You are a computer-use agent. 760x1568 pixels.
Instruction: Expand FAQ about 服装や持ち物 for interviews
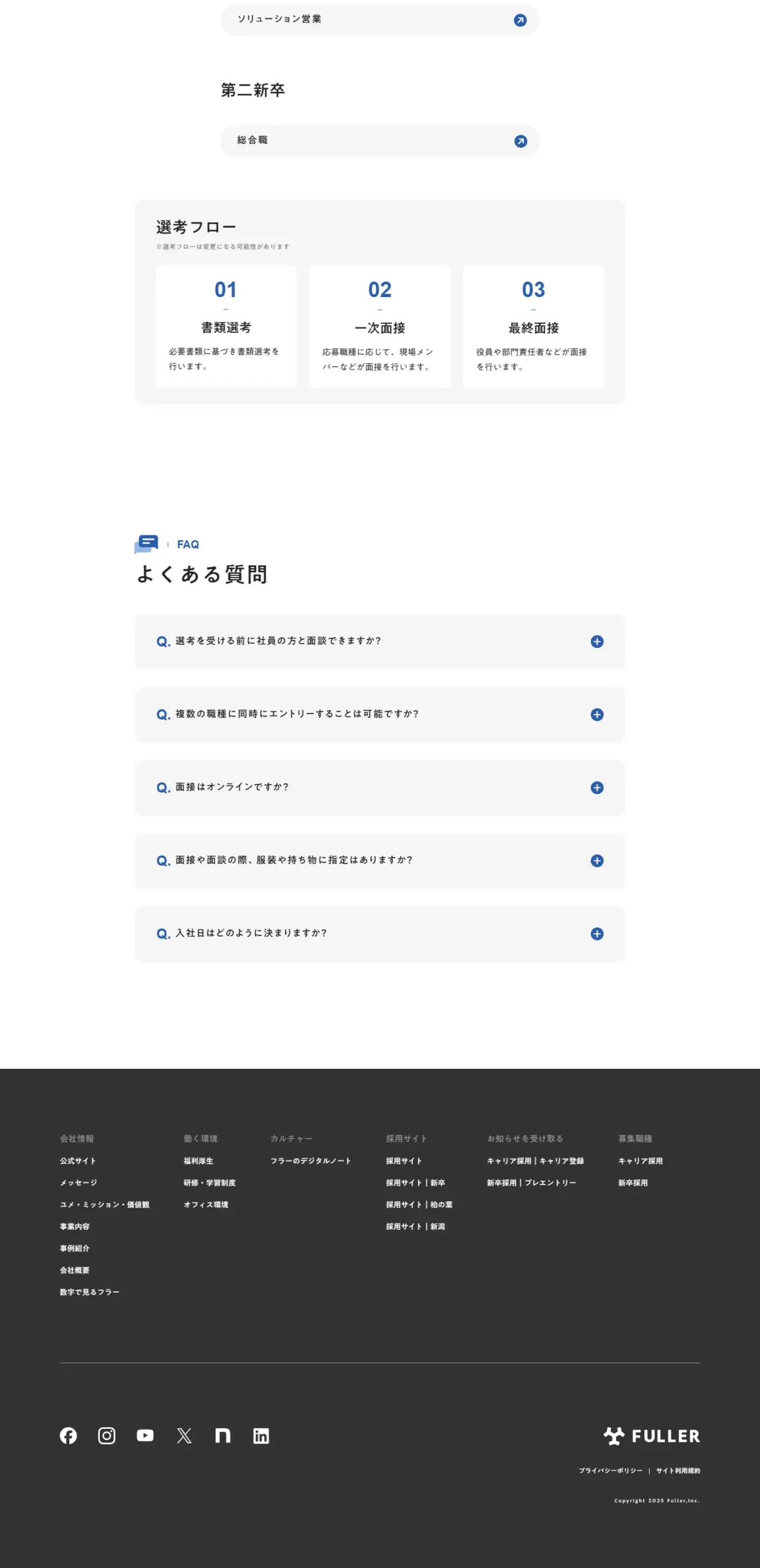(597, 861)
